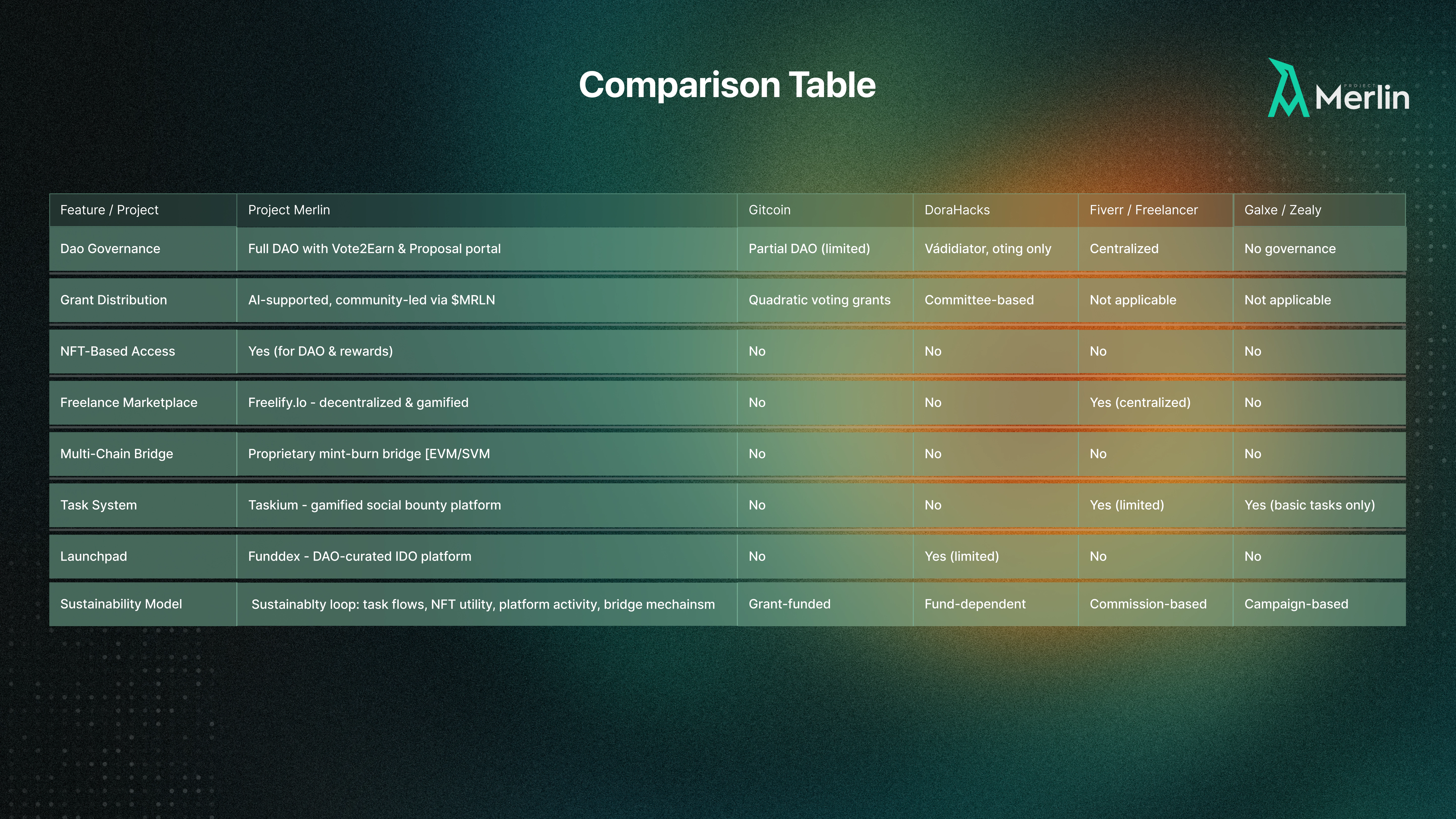This screenshot has height=819, width=1456.
Task: Click the Sustainability Model row label
Action: (x=121, y=604)
